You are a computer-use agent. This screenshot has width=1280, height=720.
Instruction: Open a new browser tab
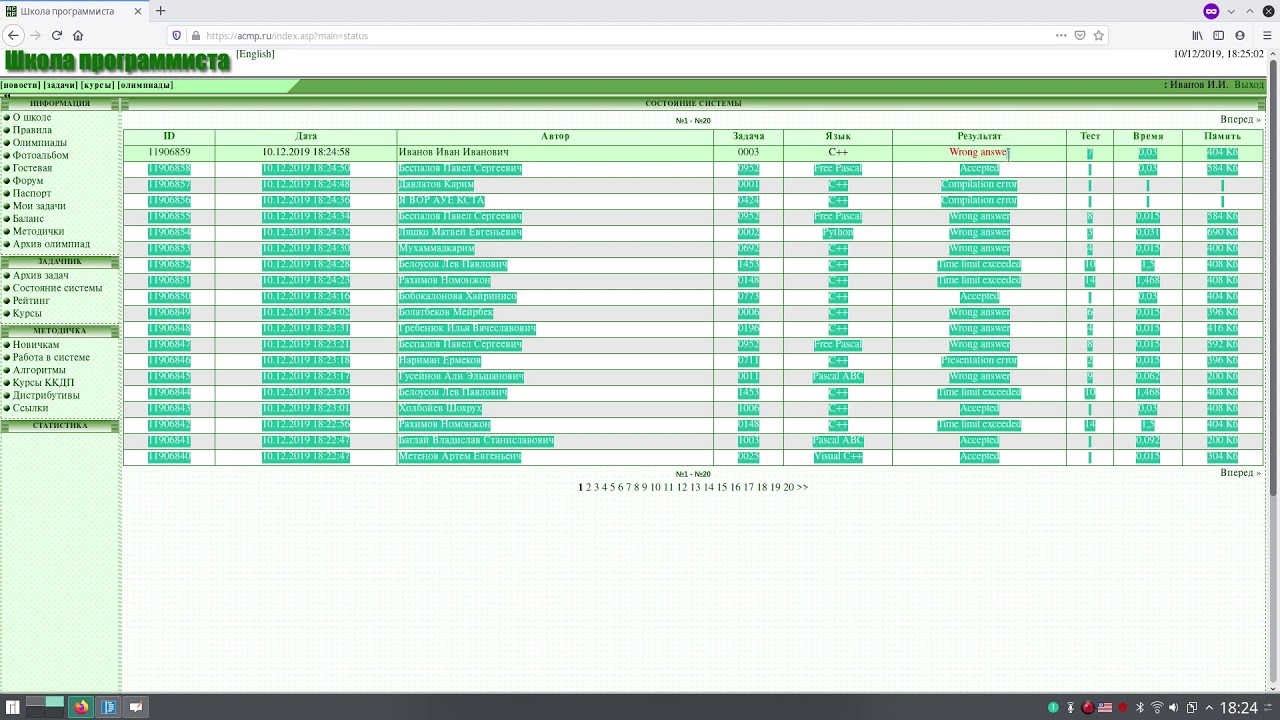pyautogui.click(x=160, y=11)
